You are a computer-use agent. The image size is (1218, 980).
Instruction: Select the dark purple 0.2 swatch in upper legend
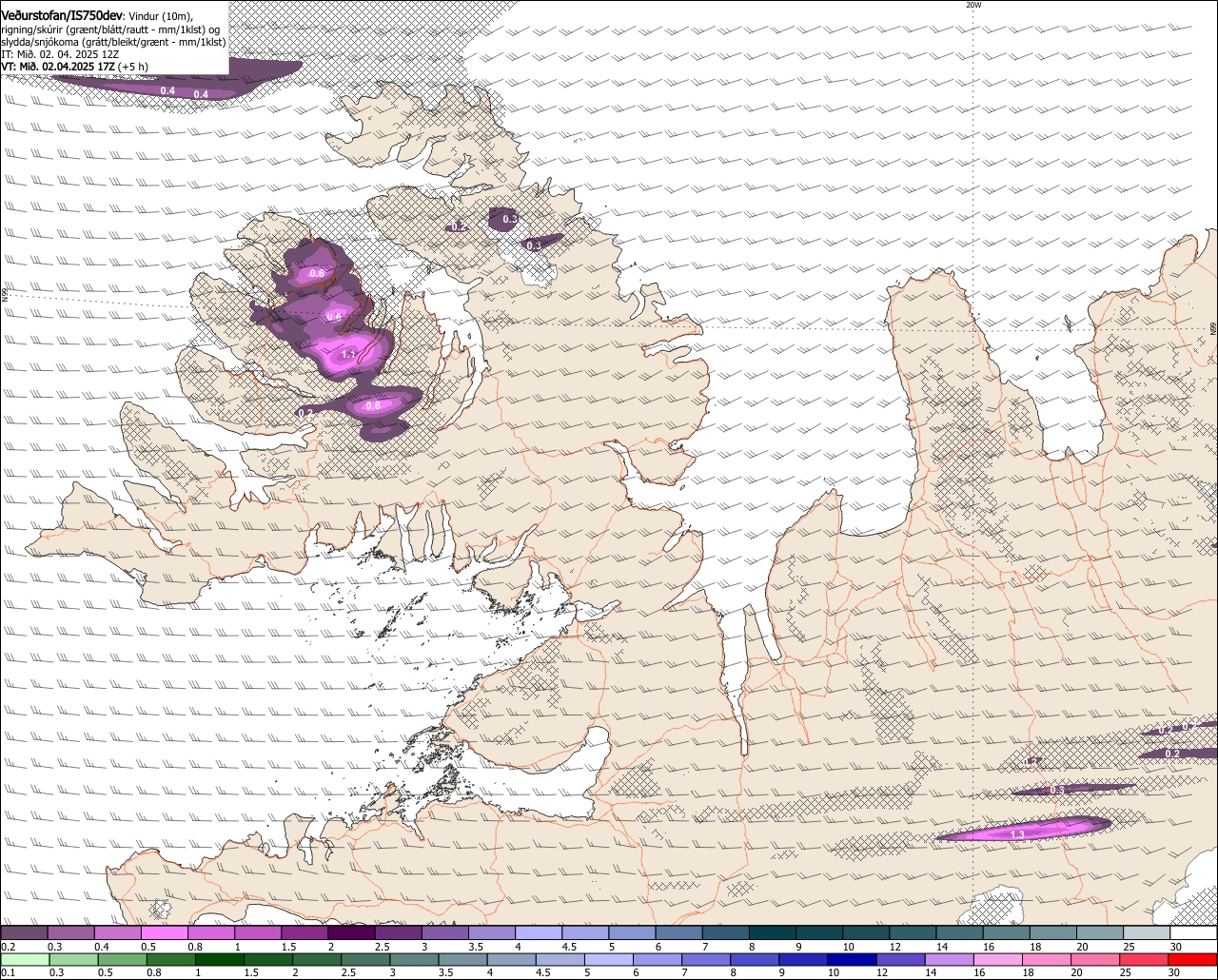[x=24, y=933]
